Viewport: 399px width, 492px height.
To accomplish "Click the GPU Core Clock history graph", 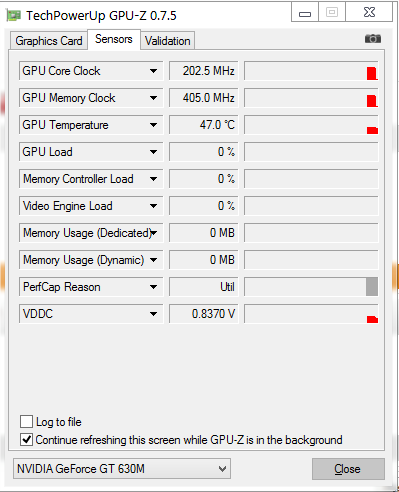I will point(311,71).
